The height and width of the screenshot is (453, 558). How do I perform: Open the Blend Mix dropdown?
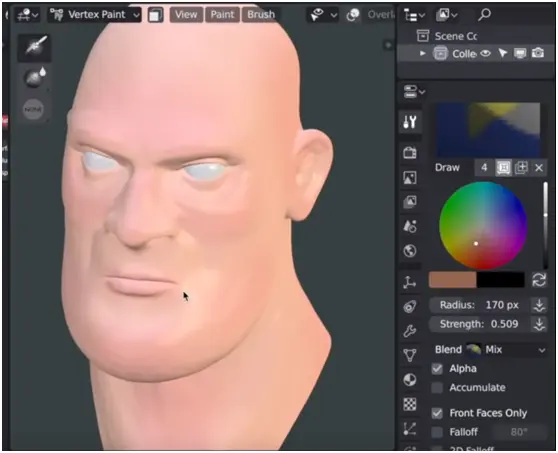click(x=507, y=349)
